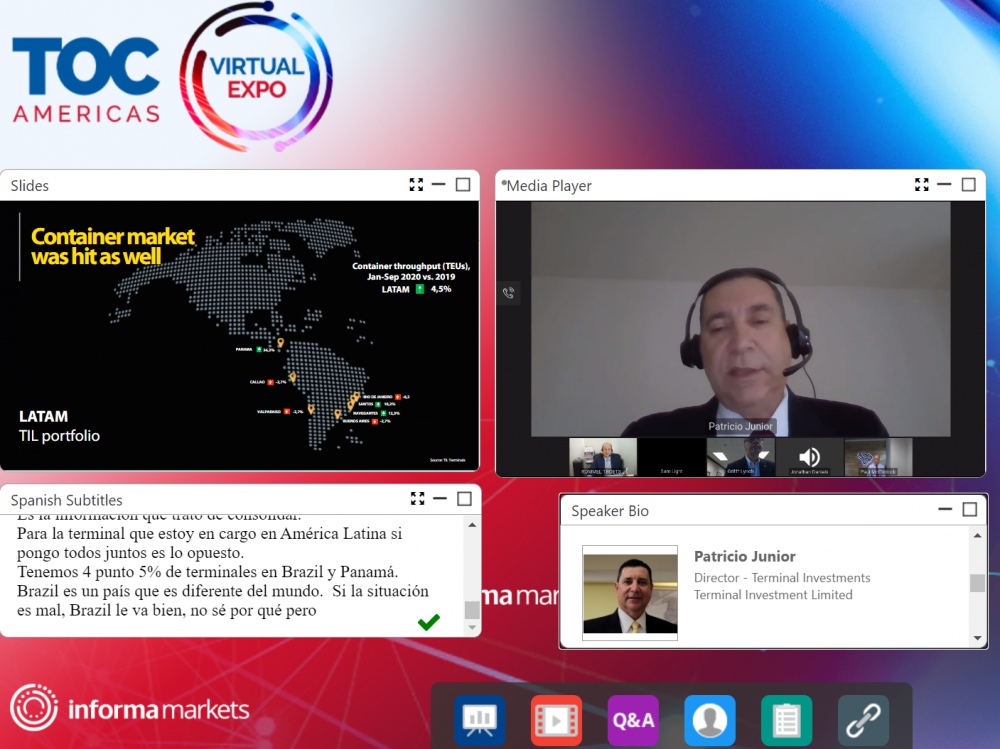Click the phone icon in Media Player
This screenshot has width=1000, height=749.
508,293
